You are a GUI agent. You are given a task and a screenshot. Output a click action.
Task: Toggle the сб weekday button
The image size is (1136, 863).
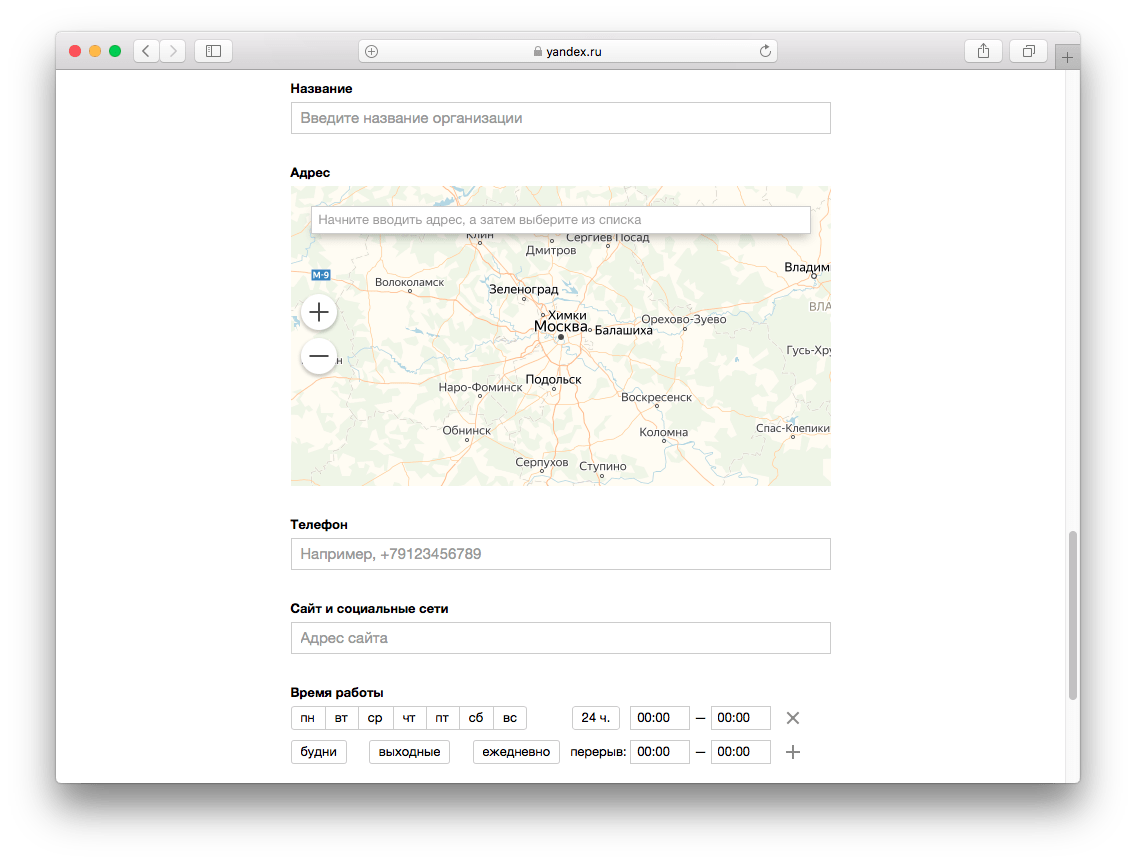pyautogui.click(x=476, y=718)
